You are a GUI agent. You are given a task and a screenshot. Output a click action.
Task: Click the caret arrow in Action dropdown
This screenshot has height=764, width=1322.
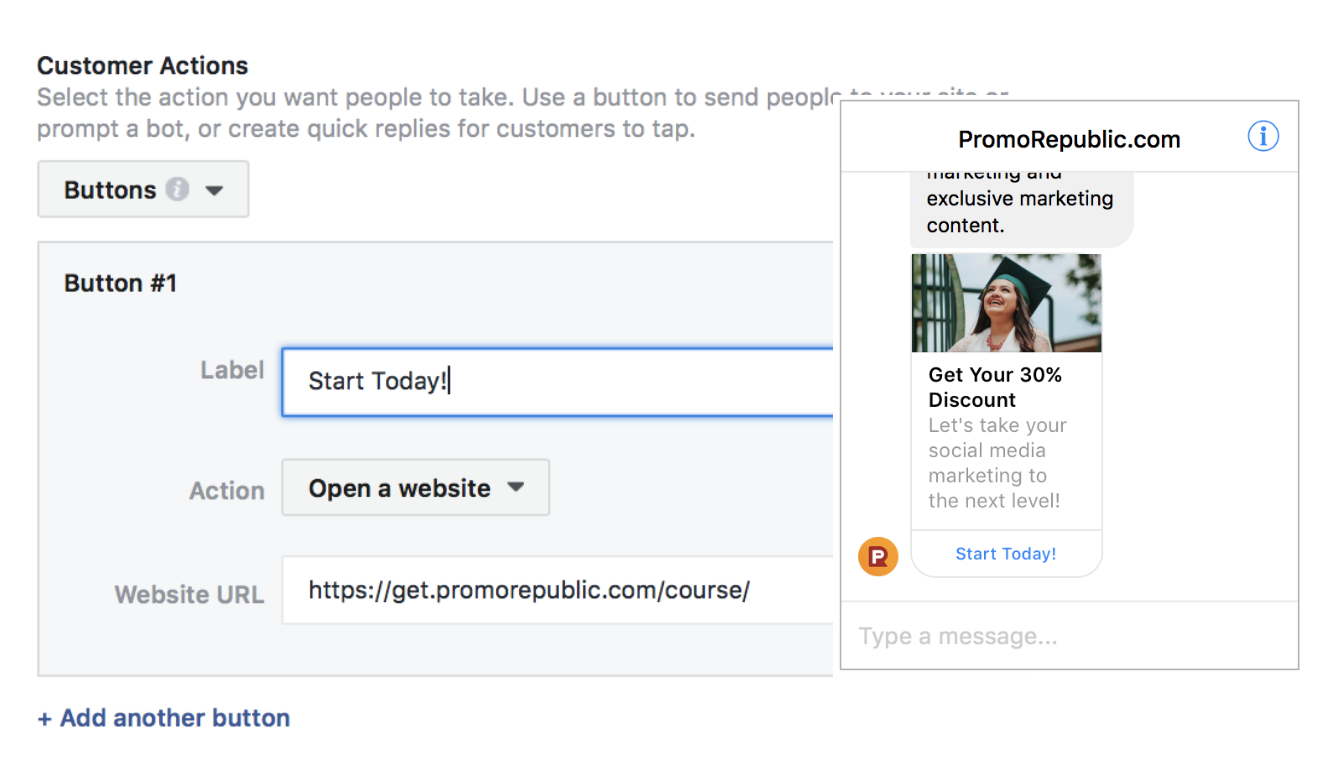coord(515,488)
